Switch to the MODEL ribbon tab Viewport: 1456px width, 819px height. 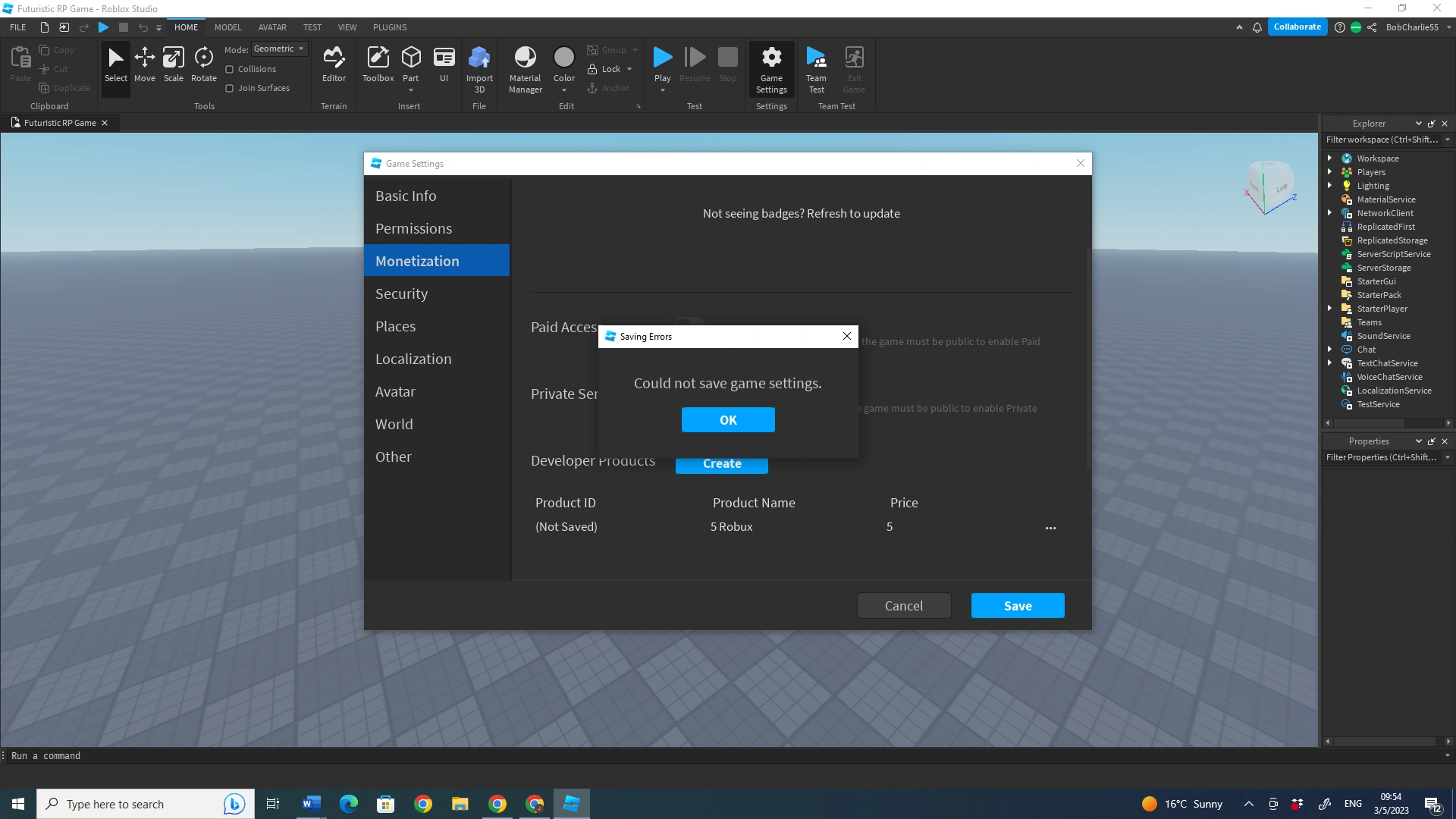(x=227, y=27)
